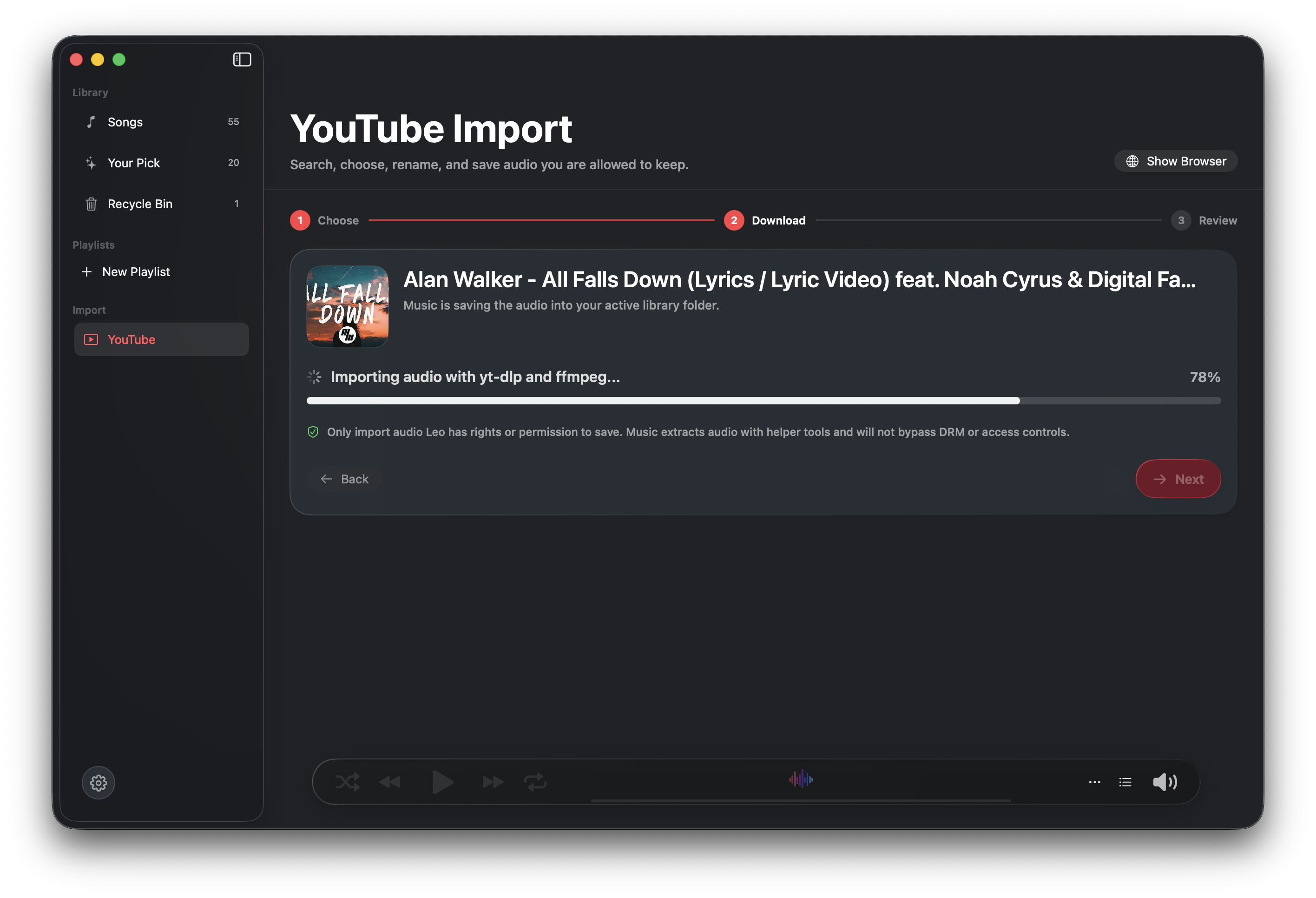Viewport: 1316px width, 898px height.
Task: Click the 'Music is saving the audio' subtitle
Action: tap(561, 305)
